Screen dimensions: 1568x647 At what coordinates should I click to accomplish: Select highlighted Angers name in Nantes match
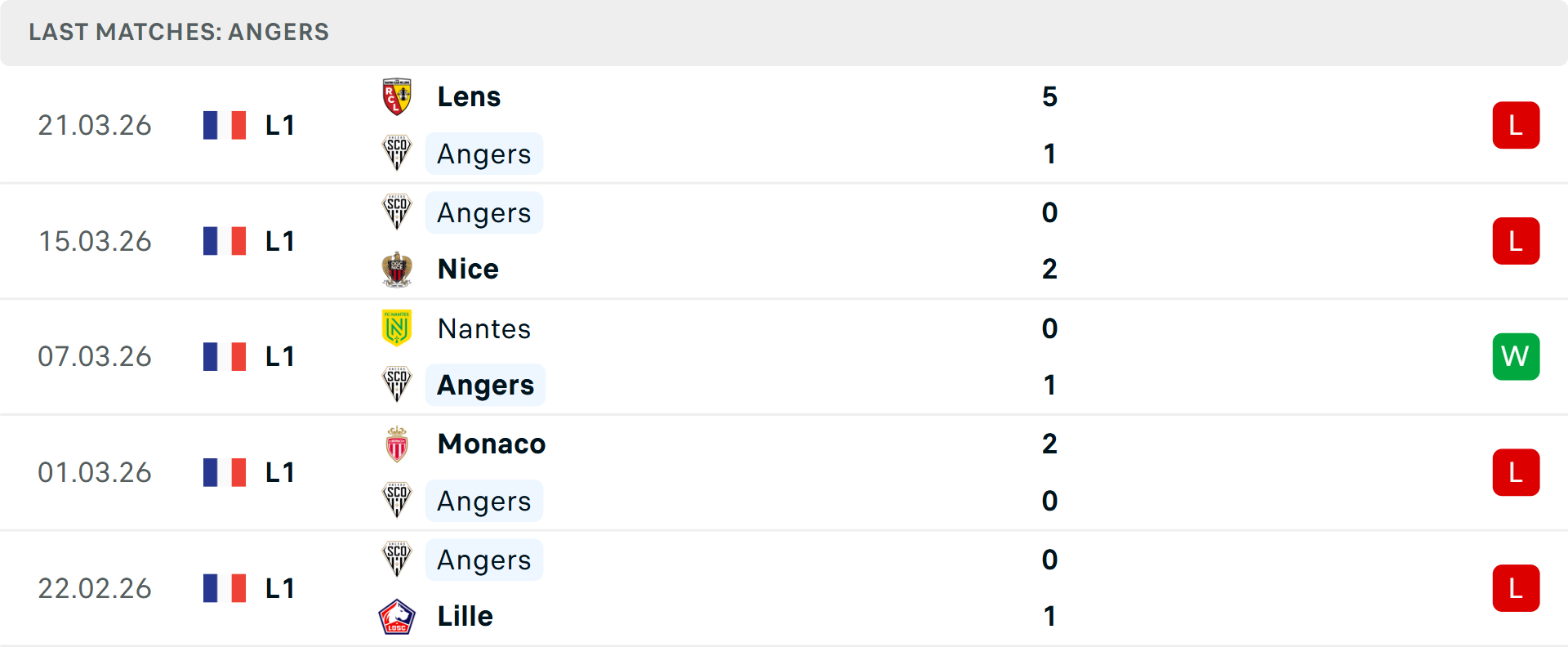pyautogui.click(x=485, y=386)
